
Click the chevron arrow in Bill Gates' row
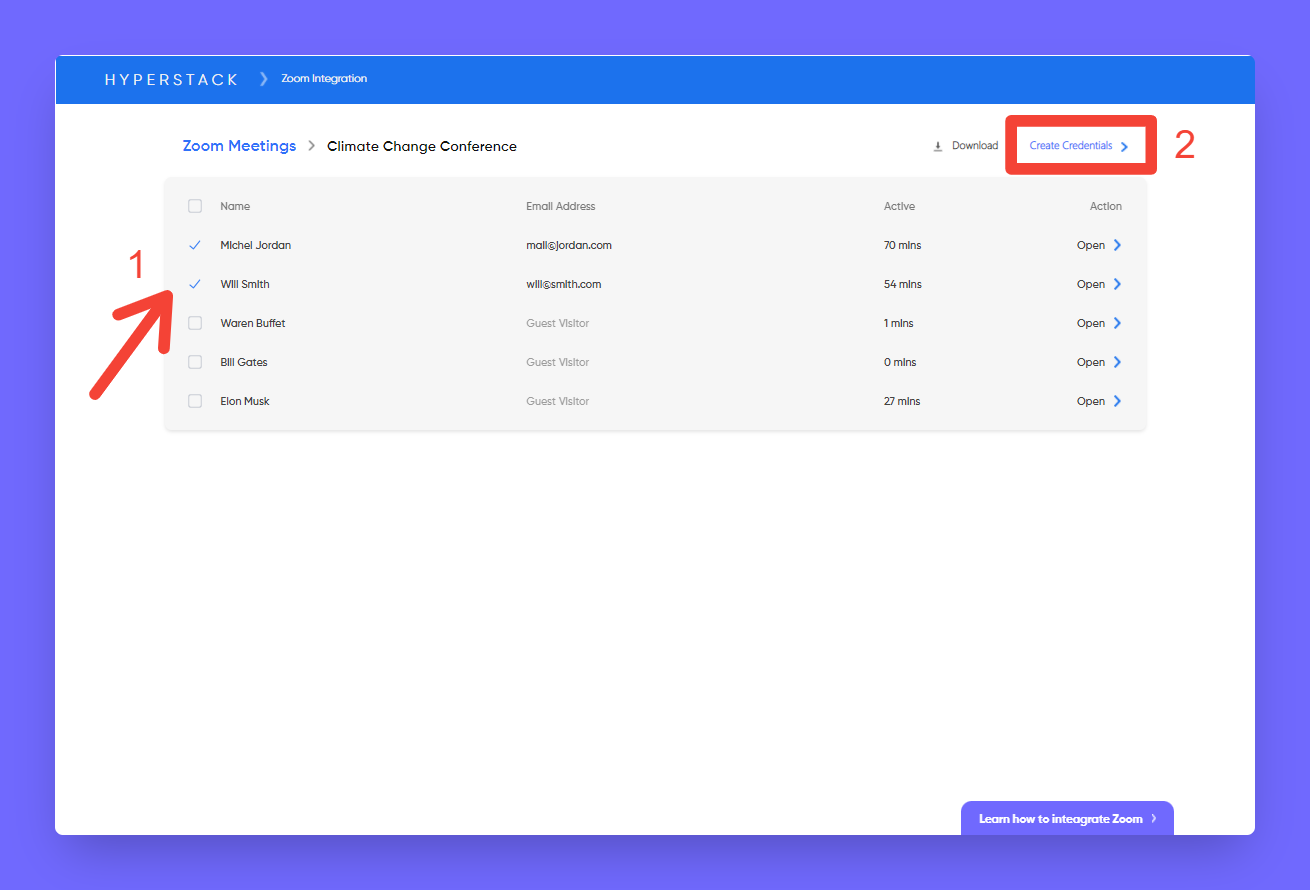click(1117, 362)
